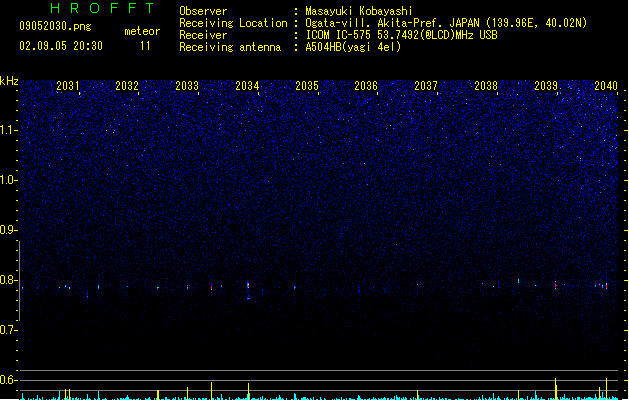The height and width of the screenshot is (400, 629).
Task: Click the 2035 time marker
Action: pos(307,86)
